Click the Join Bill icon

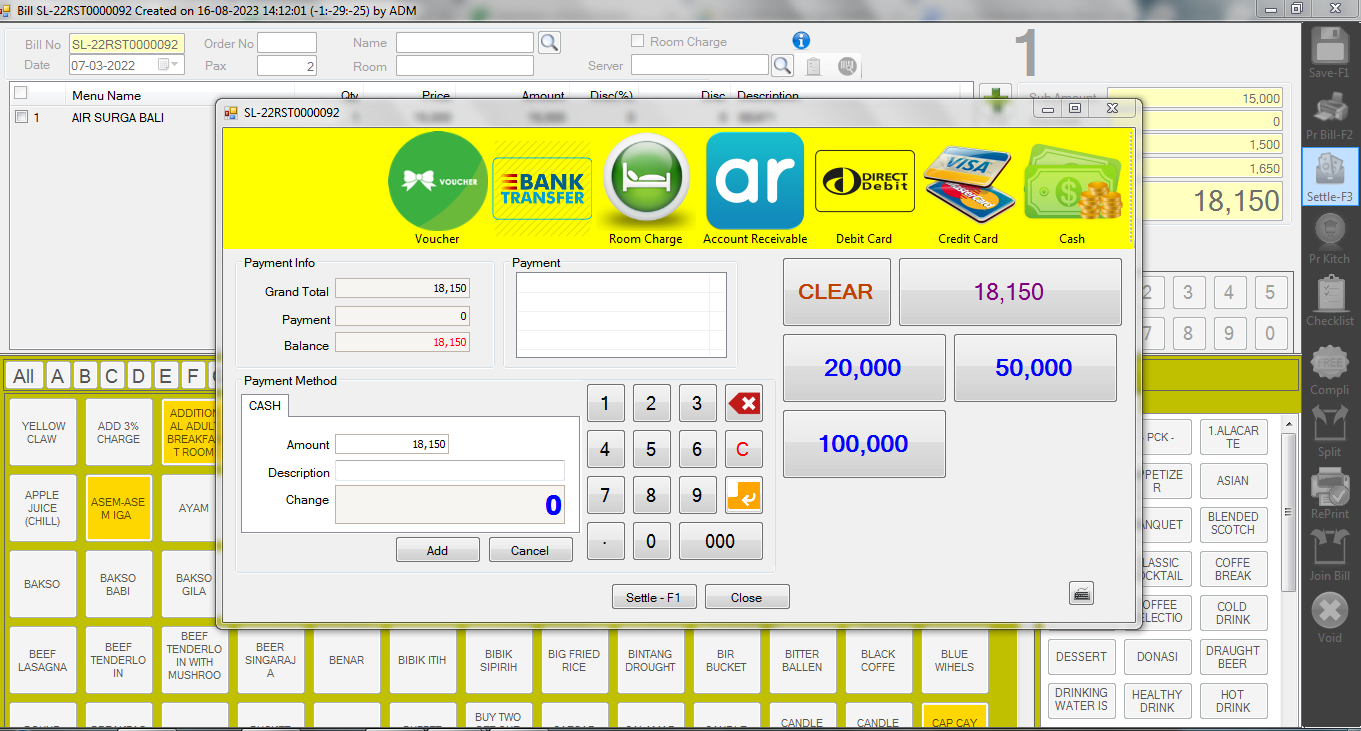click(x=1330, y=549)
